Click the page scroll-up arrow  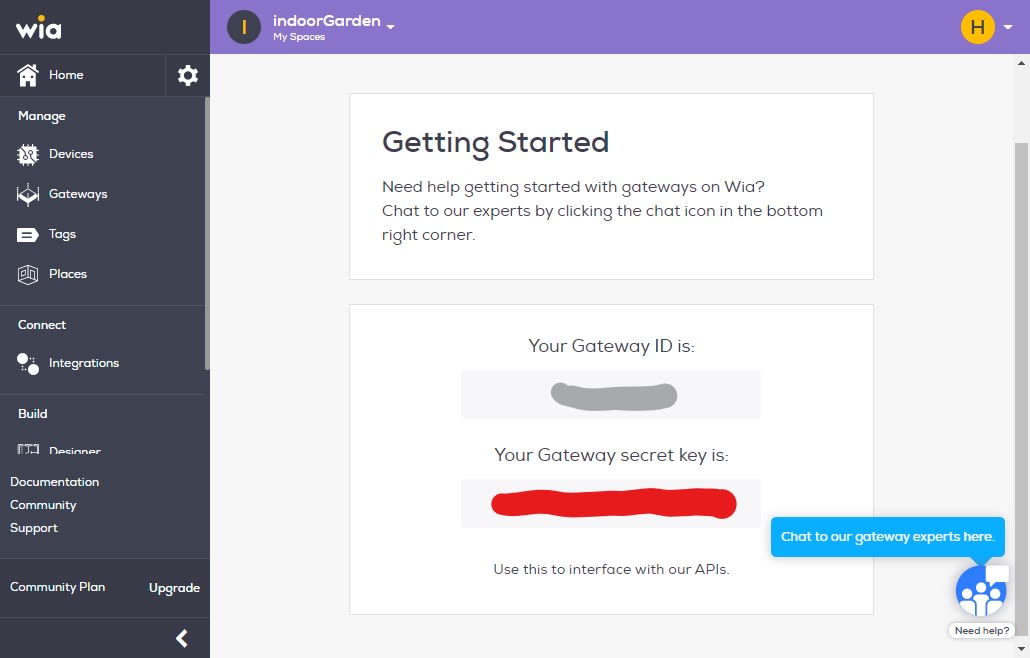pos(1021,63)
